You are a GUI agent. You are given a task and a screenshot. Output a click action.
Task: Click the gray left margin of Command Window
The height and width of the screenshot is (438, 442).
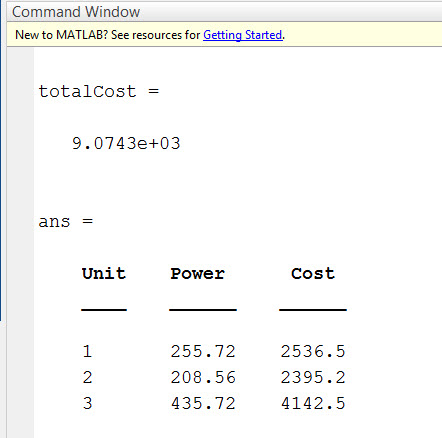pos(20,243)
